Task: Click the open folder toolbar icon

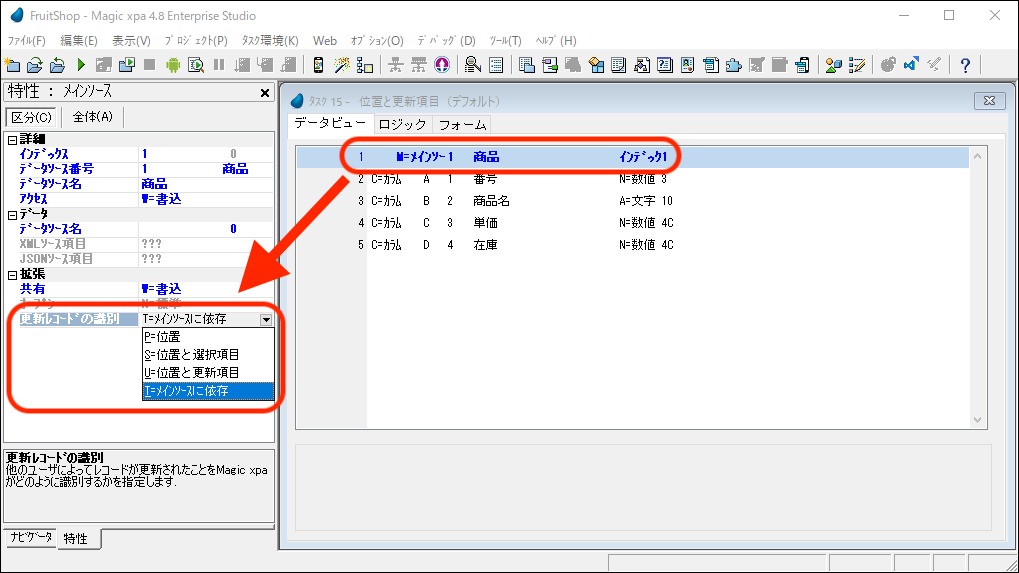Action: pos(34,65)
